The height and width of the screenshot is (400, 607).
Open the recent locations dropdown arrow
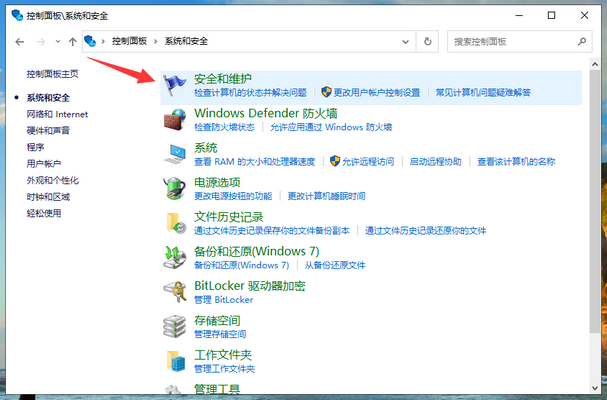pyautogui.click(x=57, y=42)
